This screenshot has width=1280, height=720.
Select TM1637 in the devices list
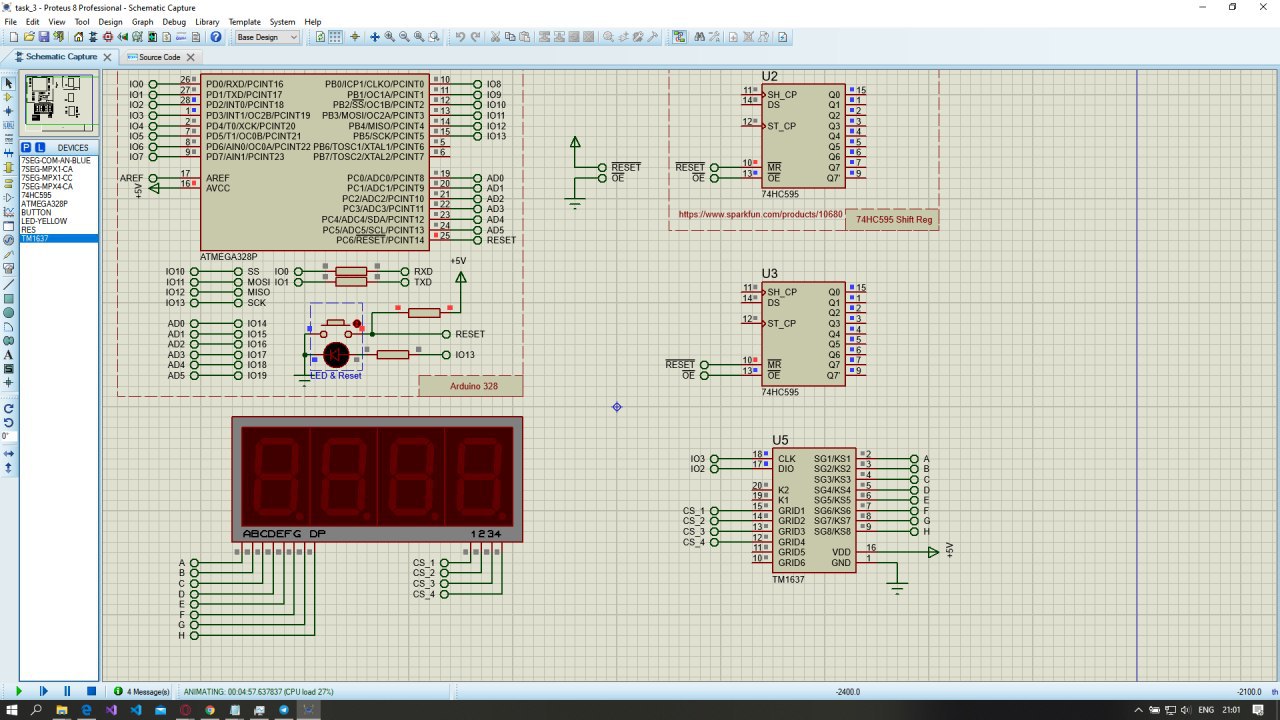59,238
